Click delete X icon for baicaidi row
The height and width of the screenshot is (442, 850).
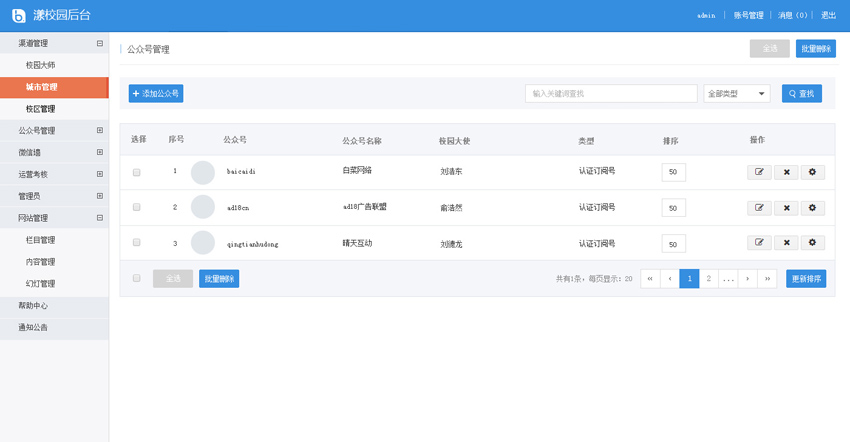coord(786,172)
